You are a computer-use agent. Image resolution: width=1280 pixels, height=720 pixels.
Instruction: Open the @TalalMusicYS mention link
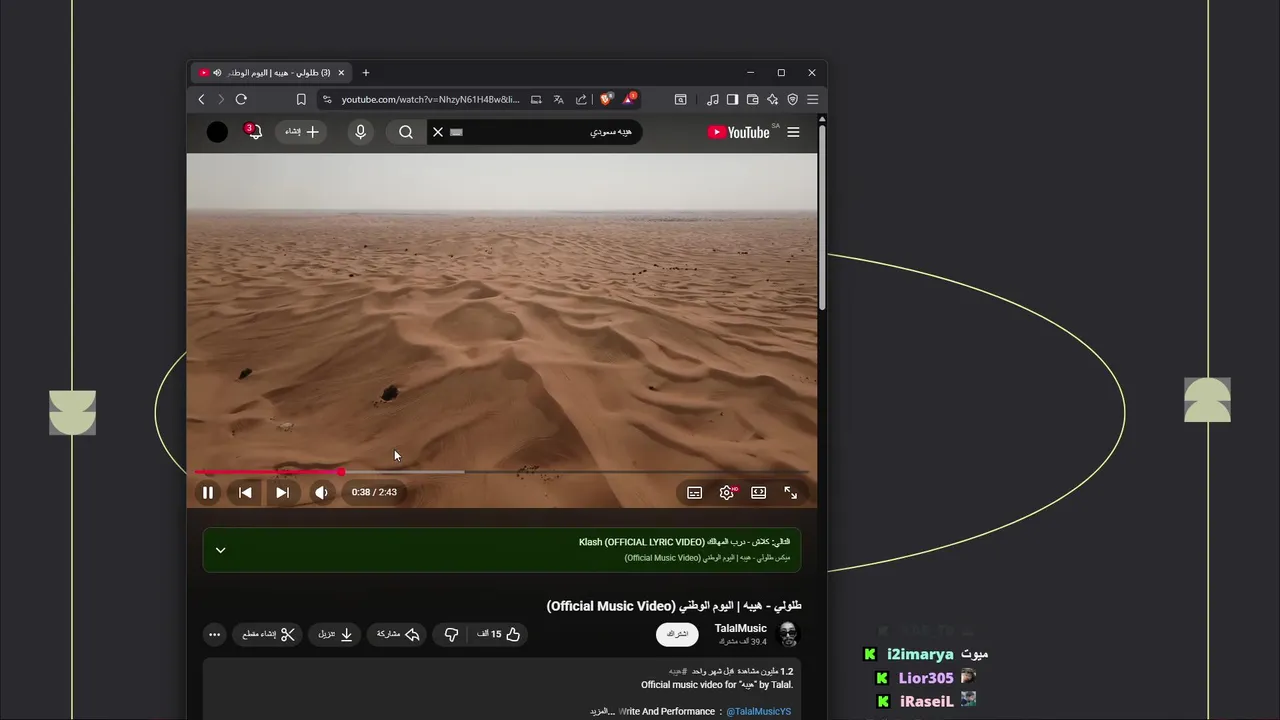coord(758,712)
